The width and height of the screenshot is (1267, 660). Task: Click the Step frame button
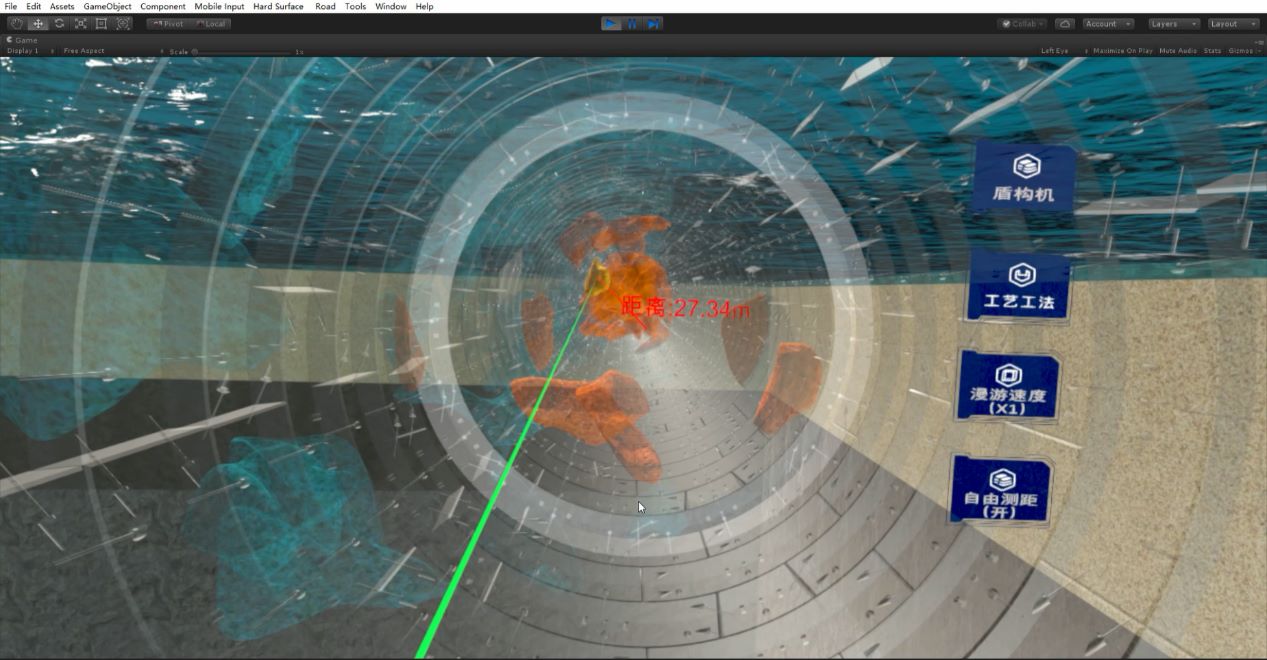pyautogui.click(x=653, y=23)
